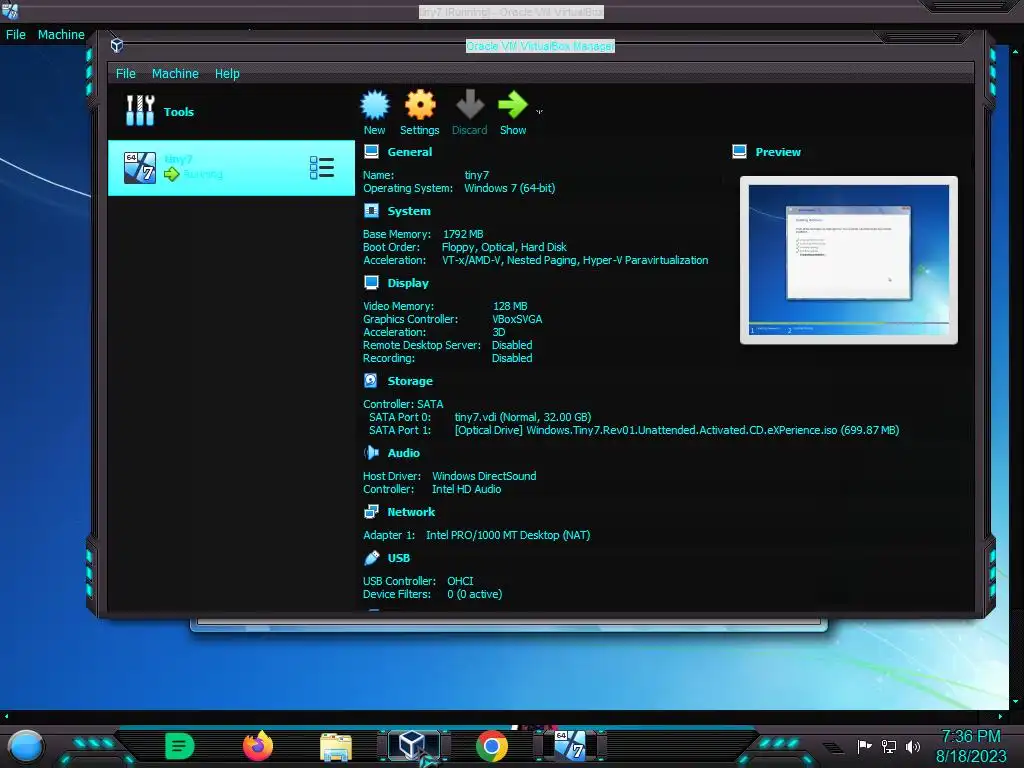Open tiny7 machine details list menu icon
The width and height of the screenshot is (1024, 768).
tap(322, 168)
